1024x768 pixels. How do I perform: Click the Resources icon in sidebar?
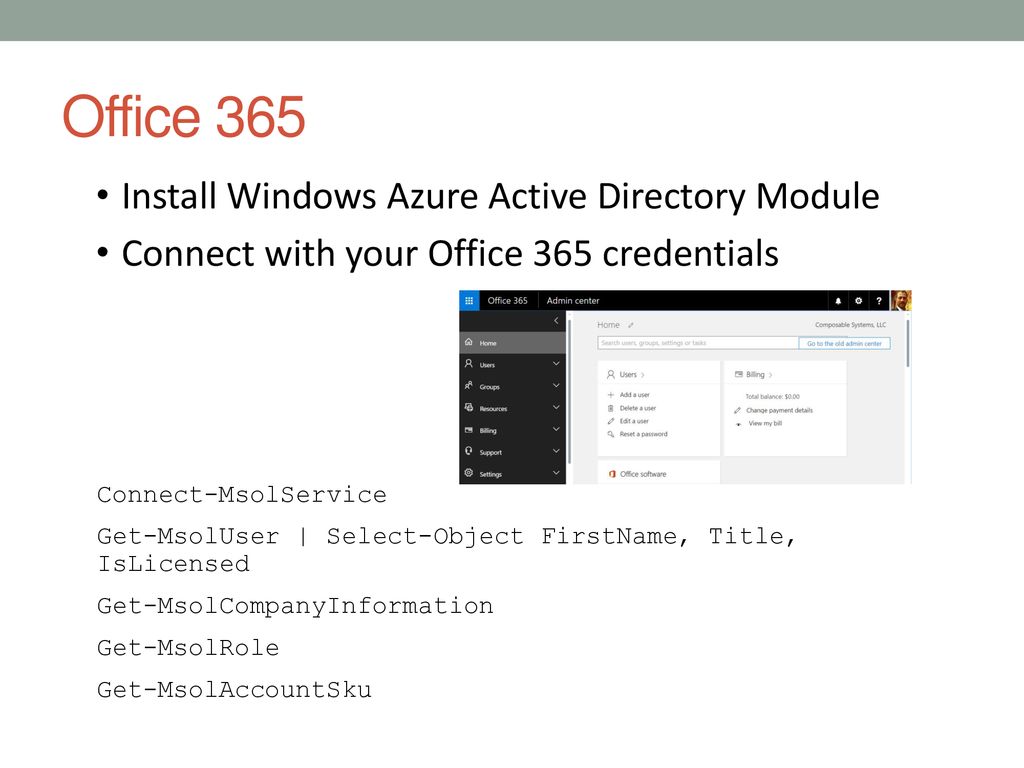pyautogui.click(x=468, y=408)
